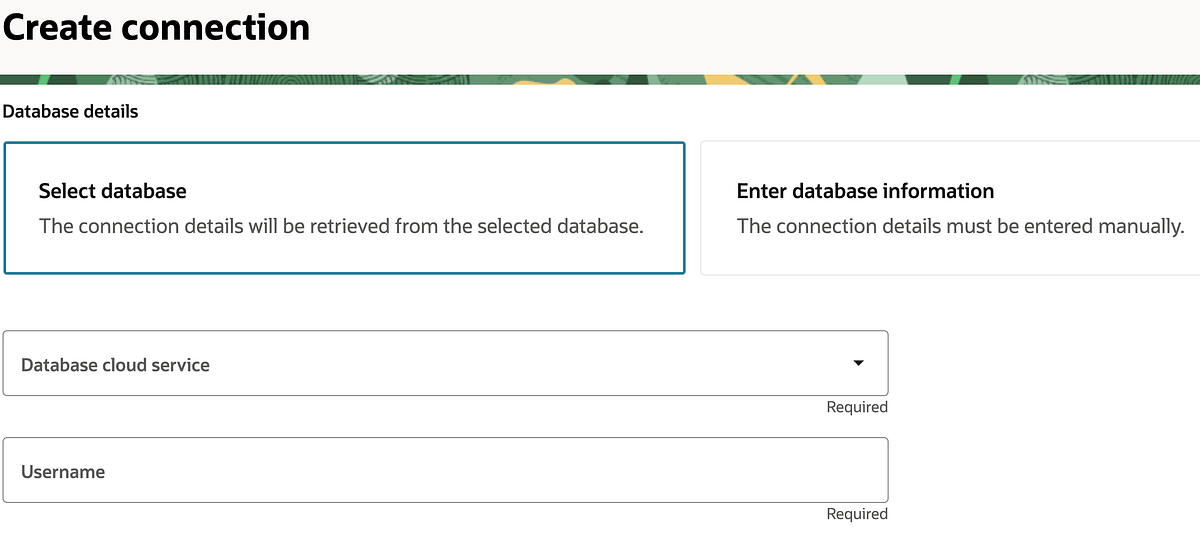Click the Create connection page heading
The width and height of the screenshot is (1200, 536).
point(156,27)
